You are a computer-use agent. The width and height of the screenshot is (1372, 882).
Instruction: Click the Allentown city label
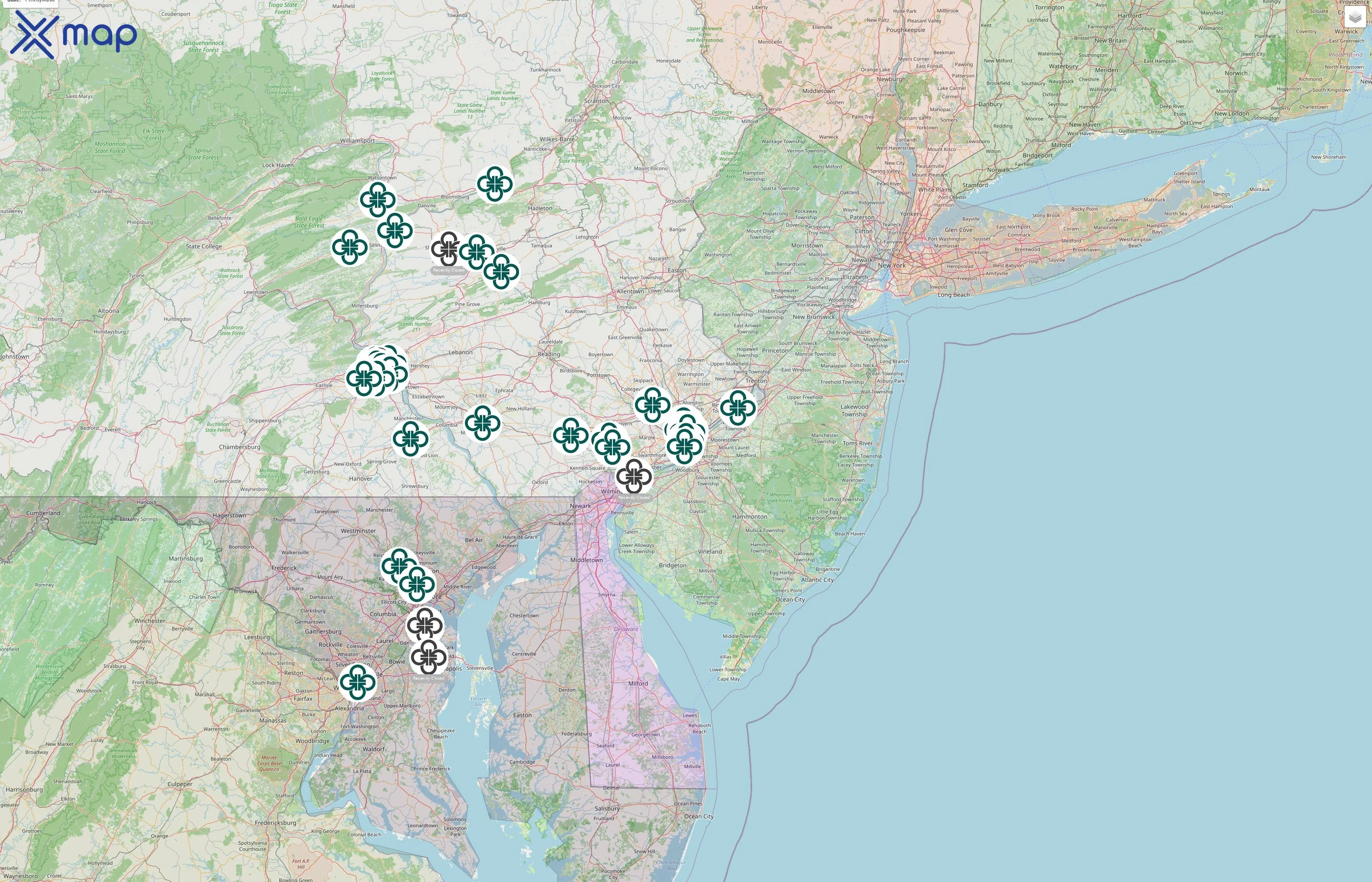coord(630,292)
